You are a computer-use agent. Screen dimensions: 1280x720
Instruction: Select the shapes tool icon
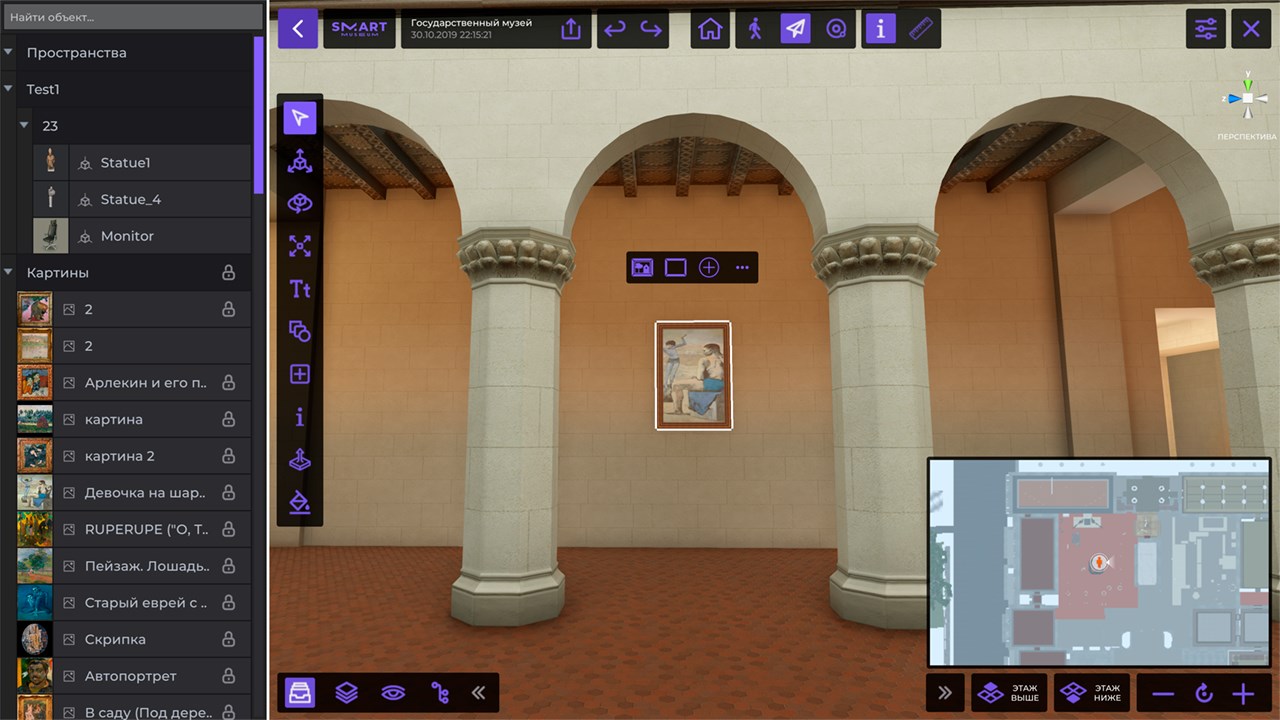[x=300, y=331]
